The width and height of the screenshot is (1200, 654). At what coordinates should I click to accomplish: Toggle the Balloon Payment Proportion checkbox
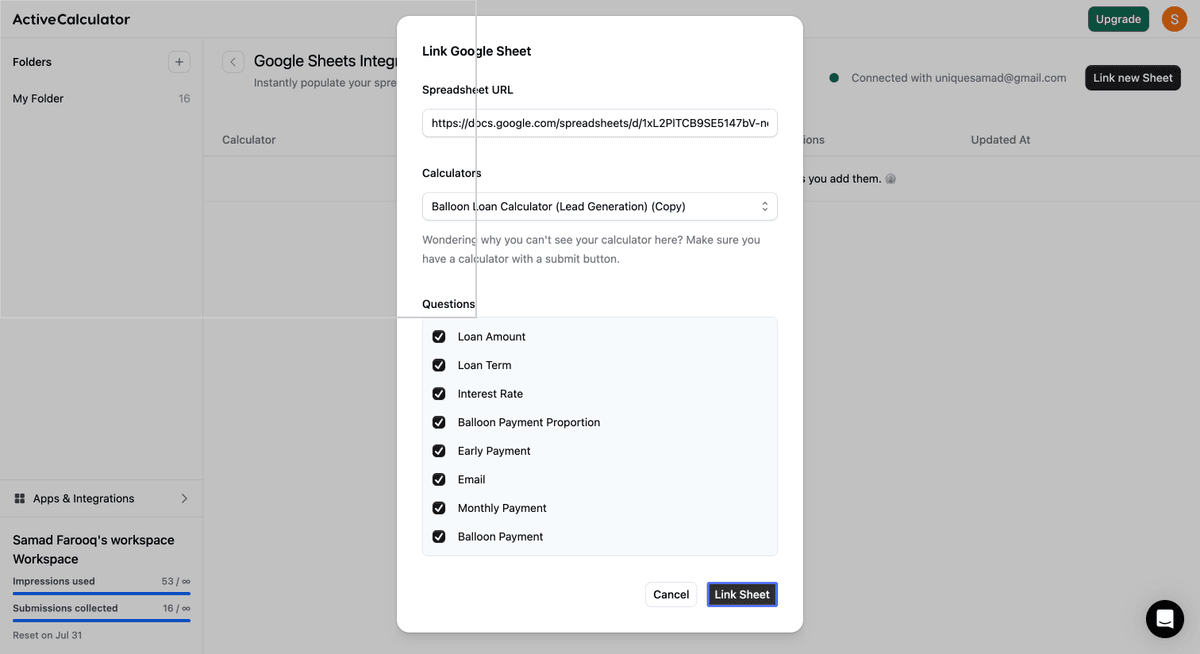click(438, 422)
